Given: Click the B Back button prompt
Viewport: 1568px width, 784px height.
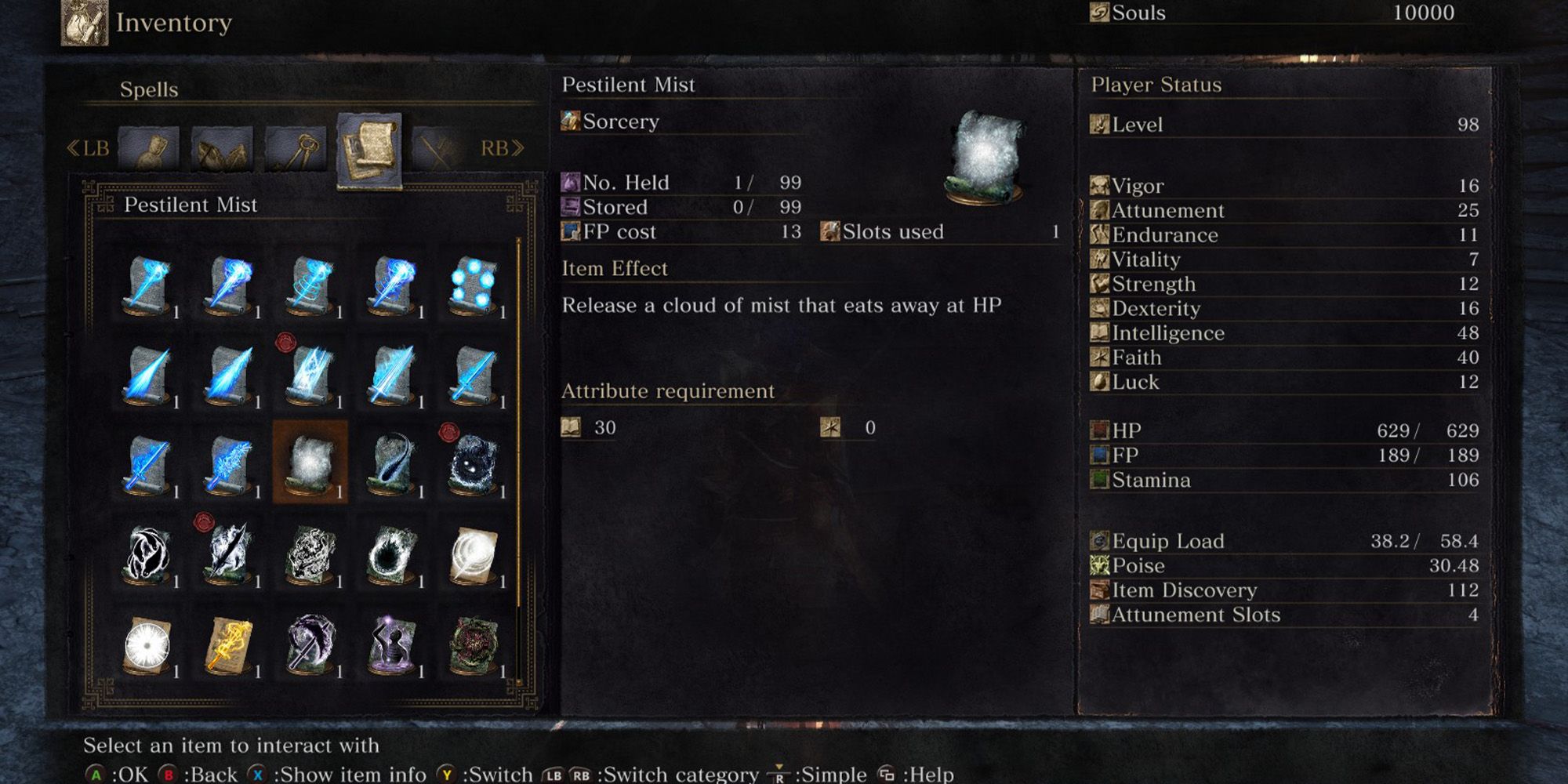Looking at the screenshot, I should click(198, 774).
